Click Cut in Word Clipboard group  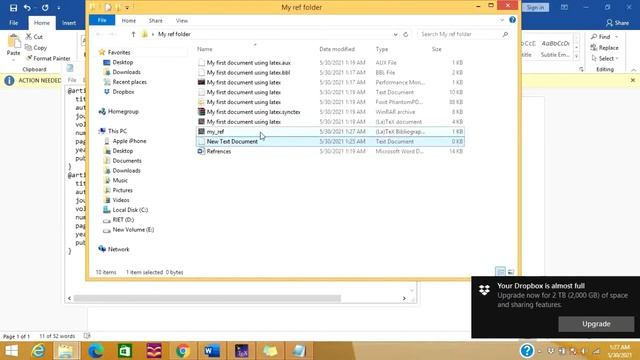(34, 37)
